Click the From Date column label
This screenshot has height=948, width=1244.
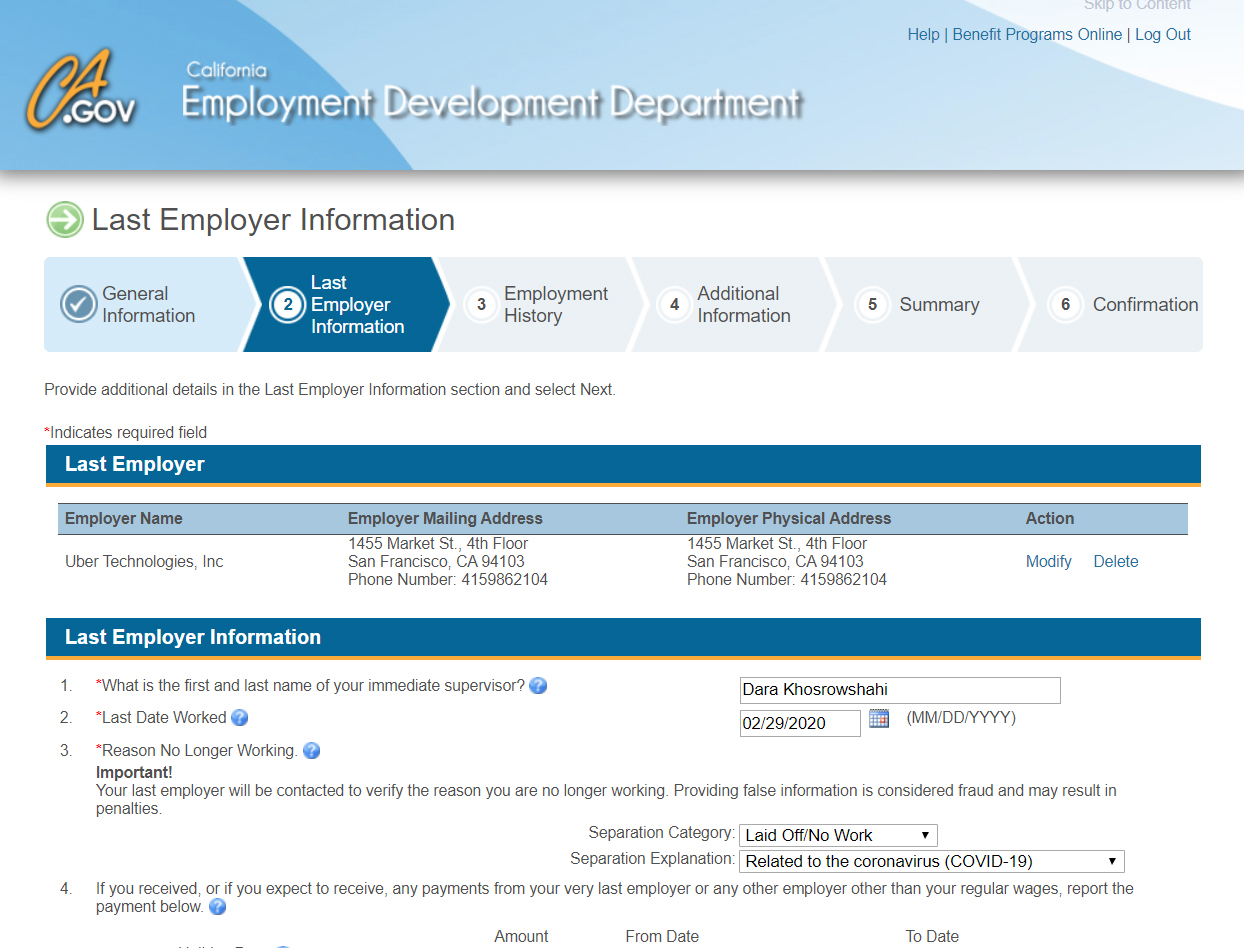[x=662, y=937]
